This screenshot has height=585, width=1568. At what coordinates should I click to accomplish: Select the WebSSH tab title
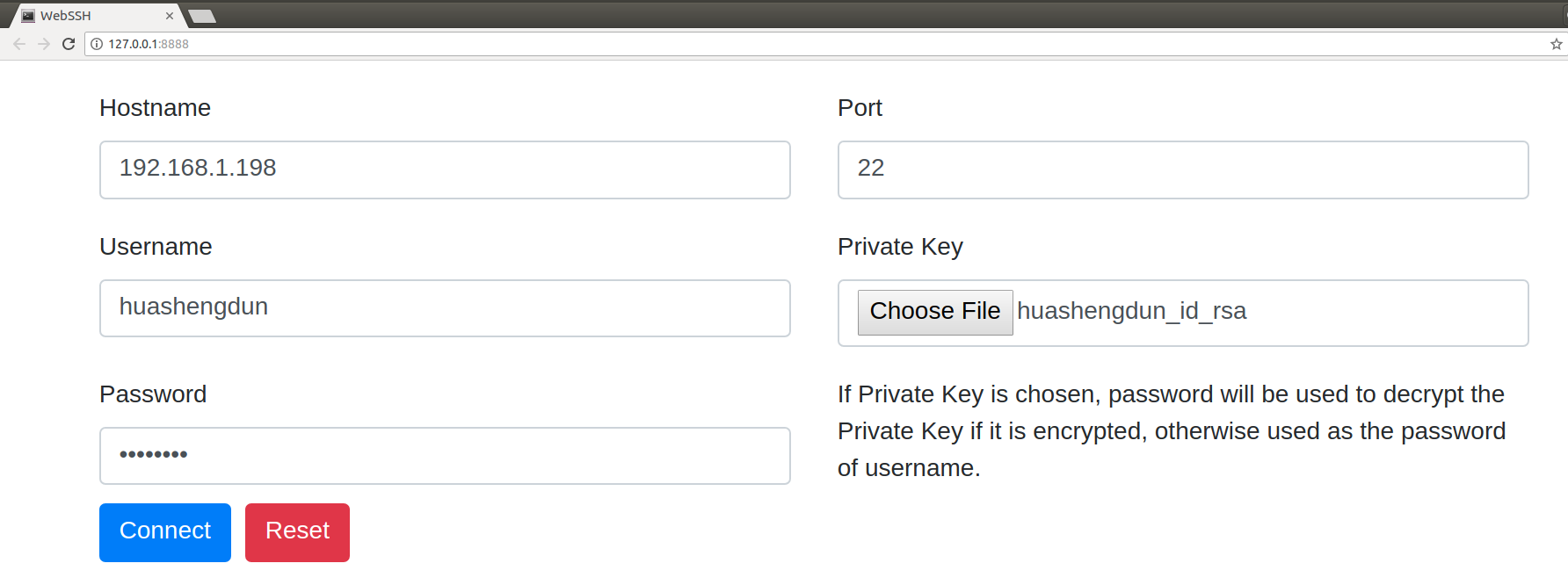pos(65,16)
